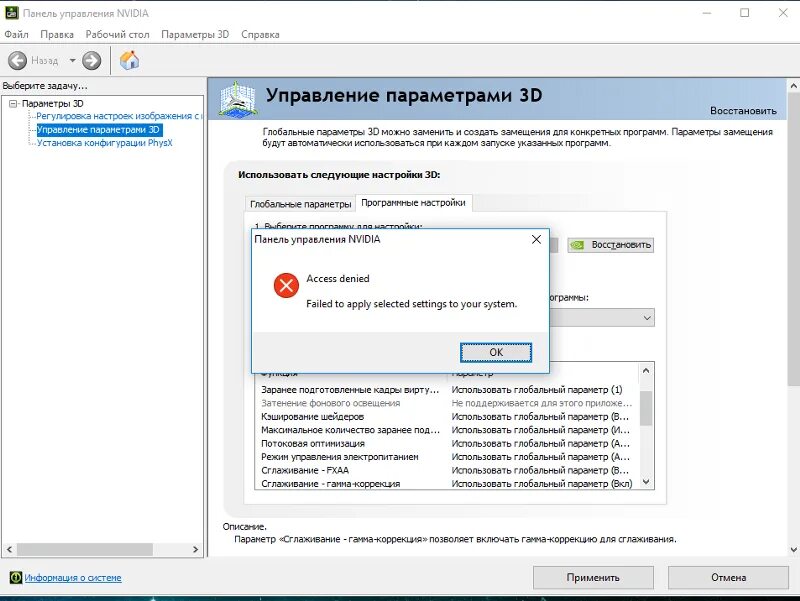
Task: Open the Рабочий стол menu
Action: pos(117,35)
